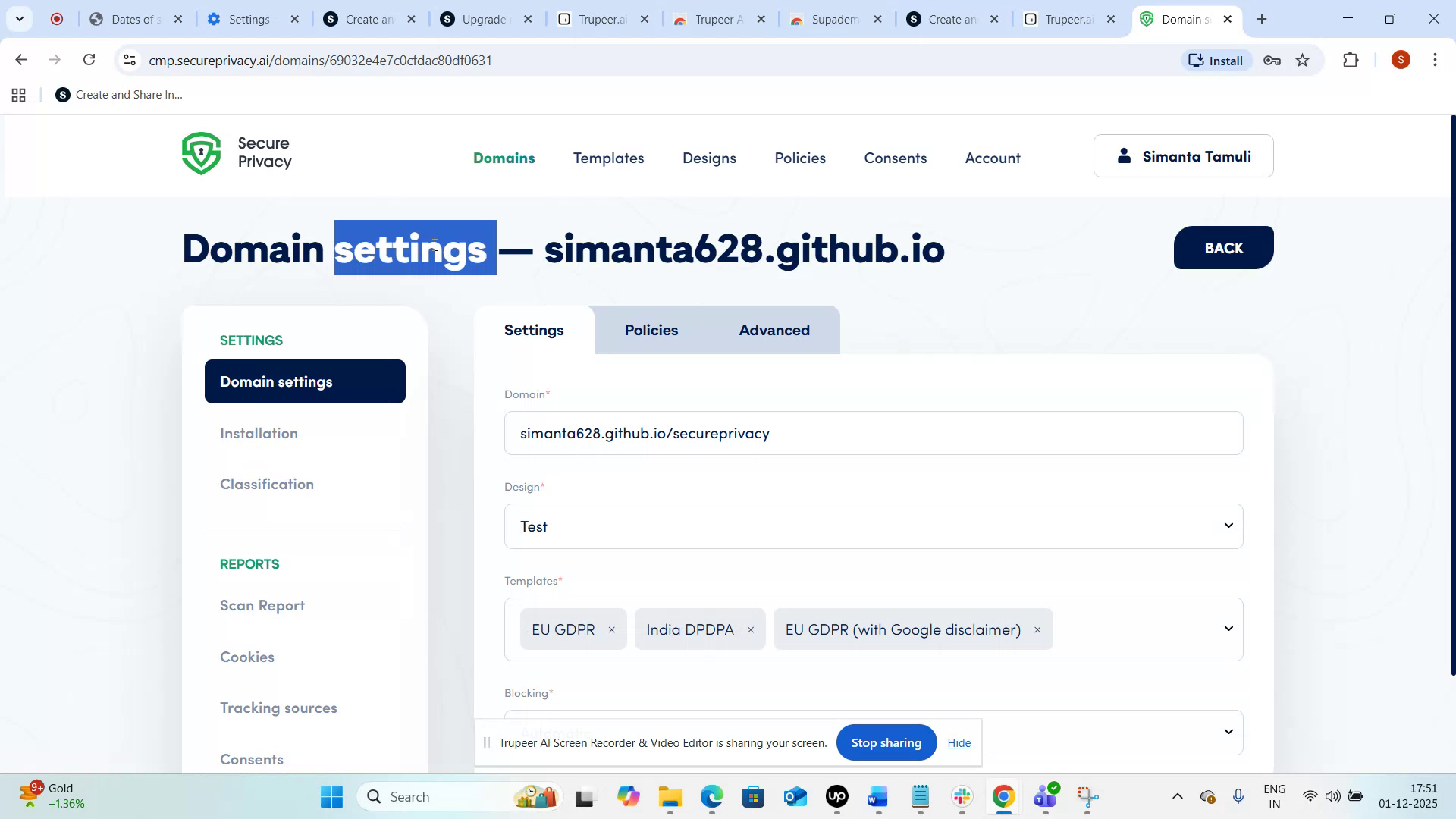The image size is (1456, 819).
Task: Open the Simanta Tamuli account menu
Action: point(1183,156)
